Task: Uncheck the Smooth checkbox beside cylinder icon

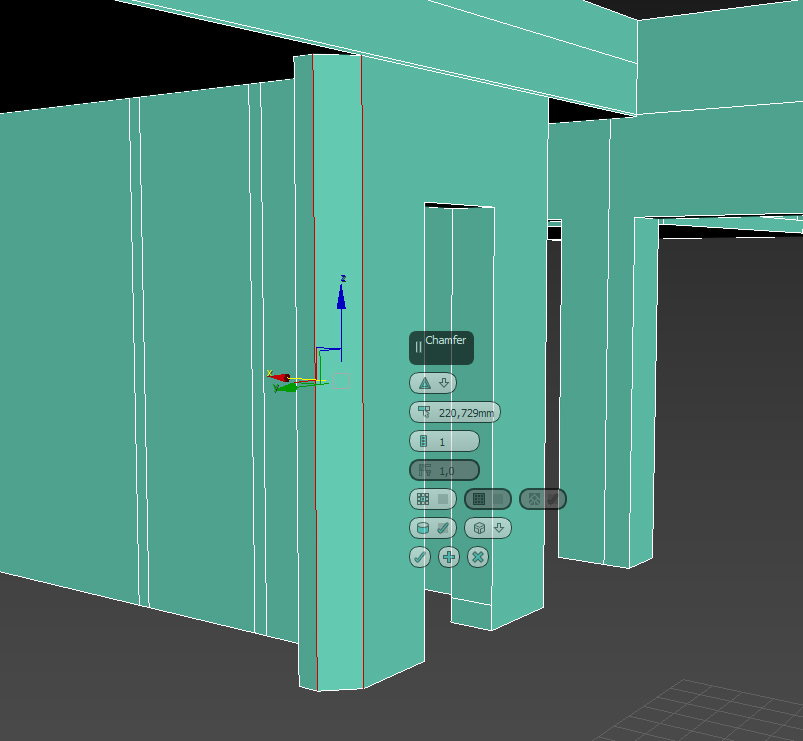Action: 443,528
